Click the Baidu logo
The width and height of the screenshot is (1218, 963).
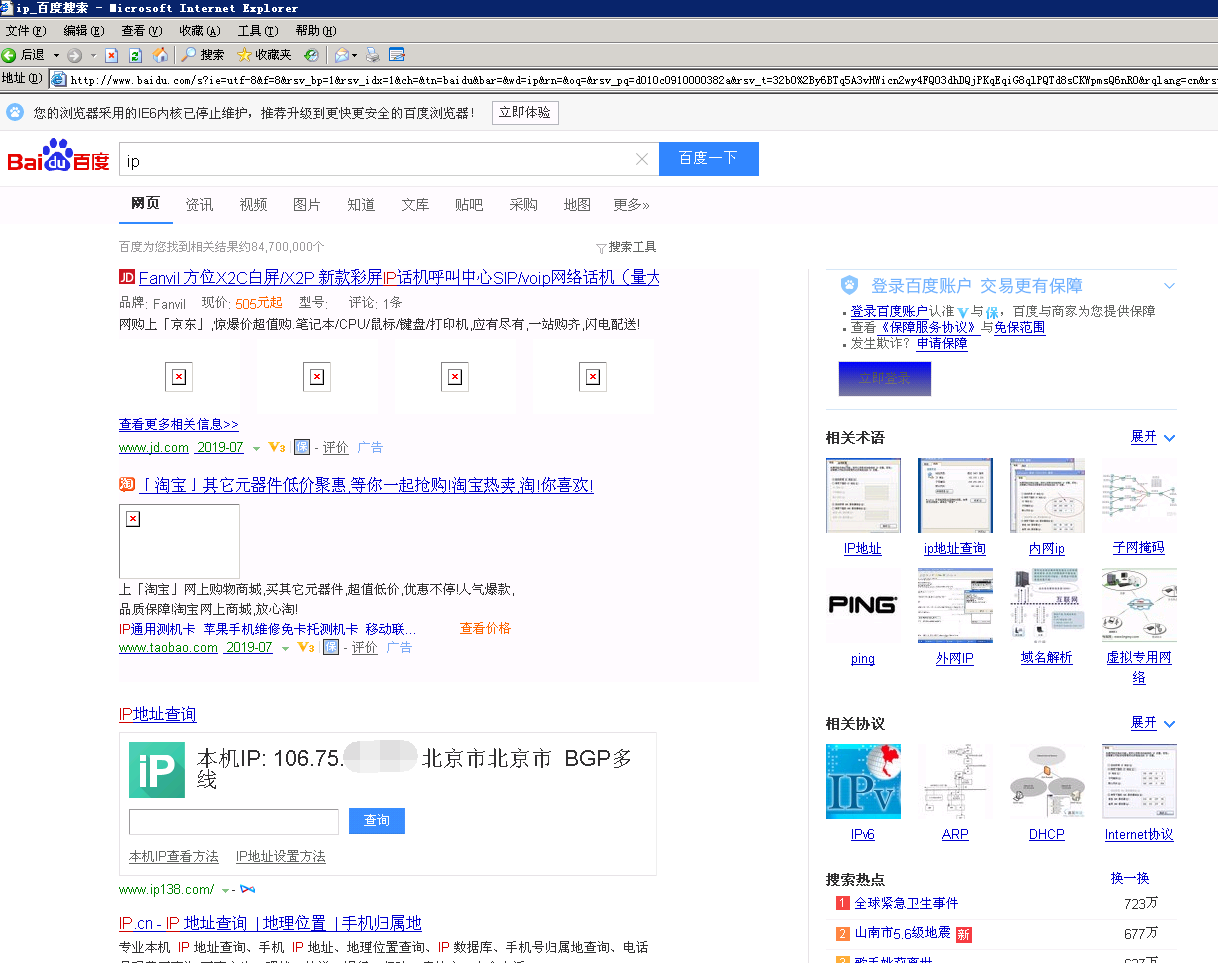[58, 157]
